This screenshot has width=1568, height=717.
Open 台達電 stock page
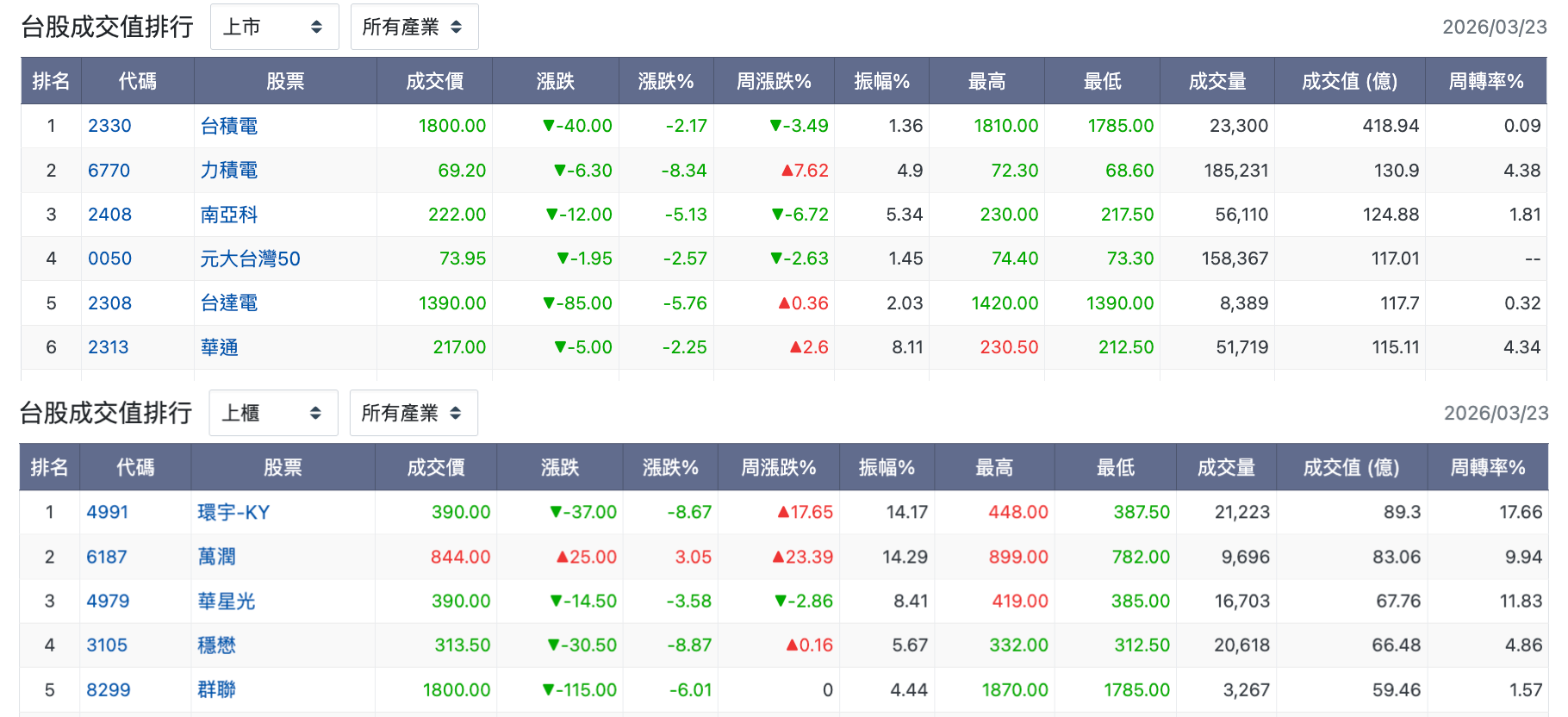point(229,303)
